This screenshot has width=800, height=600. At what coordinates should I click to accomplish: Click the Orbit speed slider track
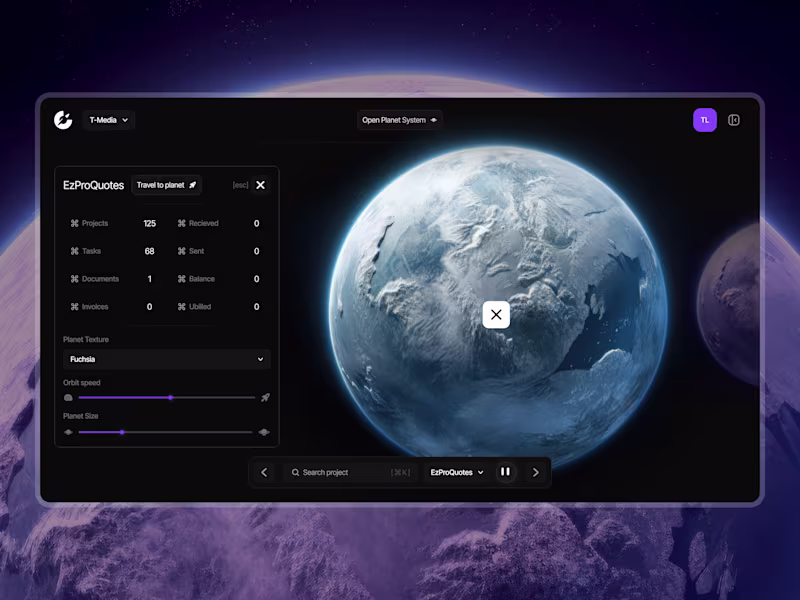tap(167, 397)
